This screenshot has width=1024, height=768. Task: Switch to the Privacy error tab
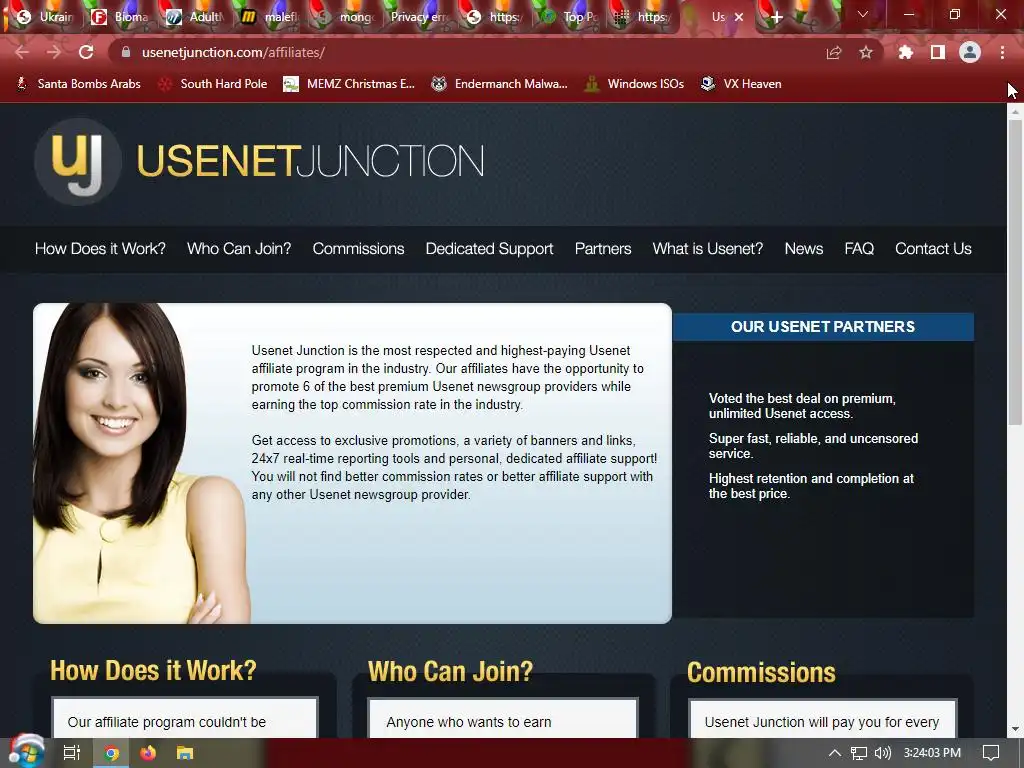coord(418,17)
